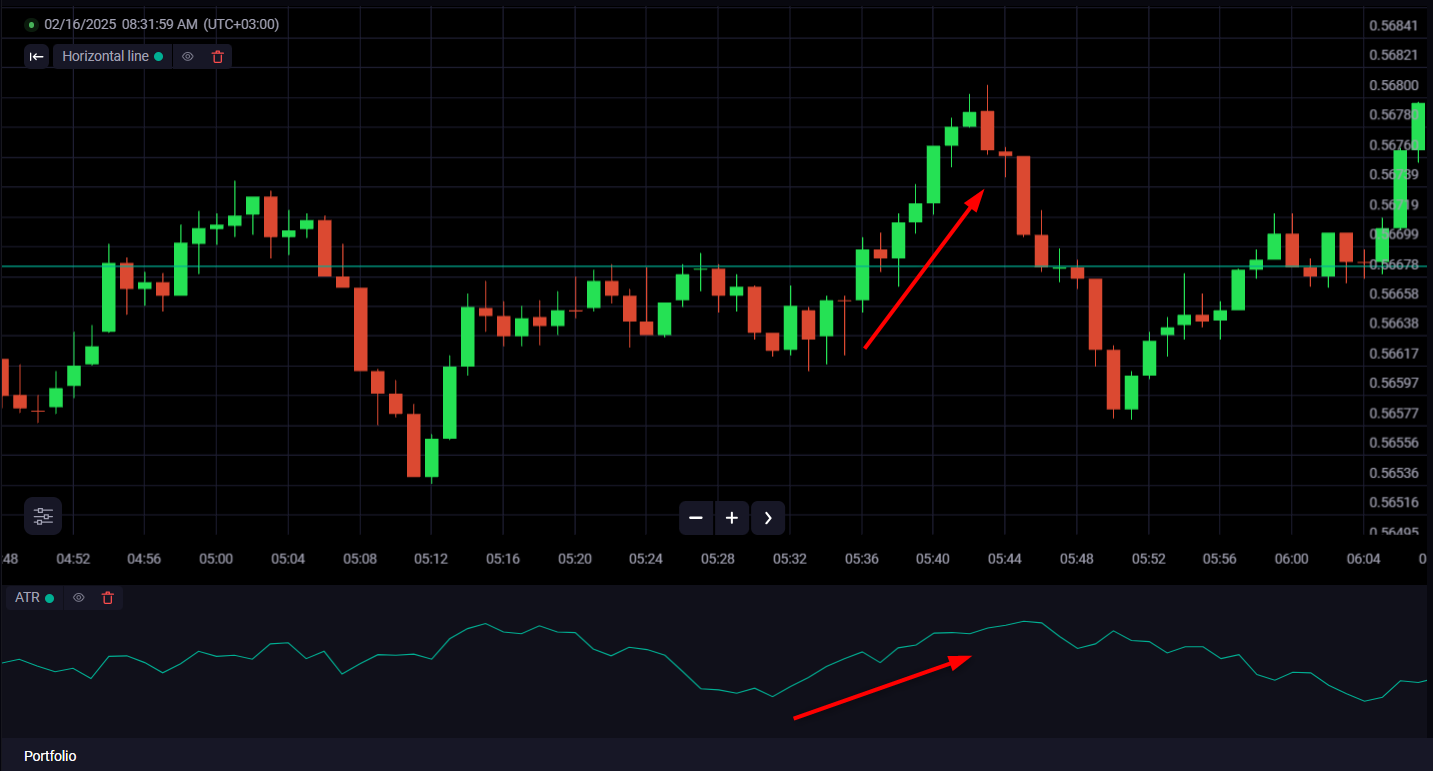Click the green Horizontal line color dot
1433x771 pixels.
click(x=159, y=57)
